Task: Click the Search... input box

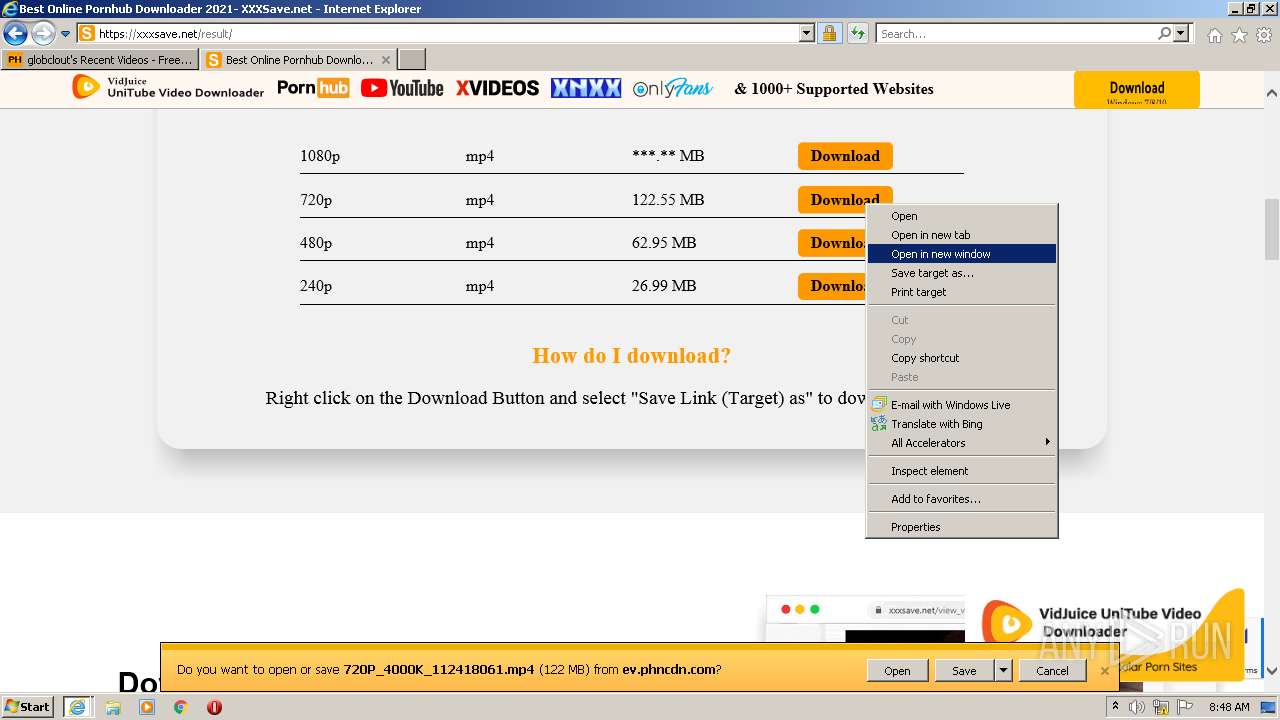Action: pyautogui.click(x=1016, y=33)
